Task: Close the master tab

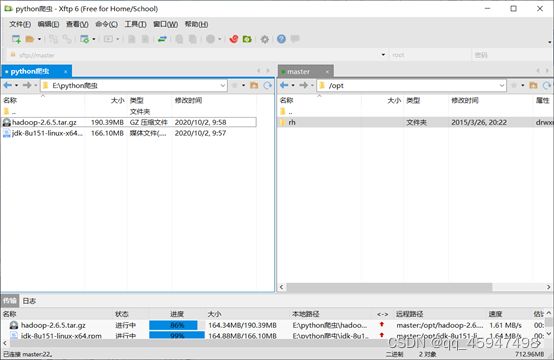Action: coord(328,72)
